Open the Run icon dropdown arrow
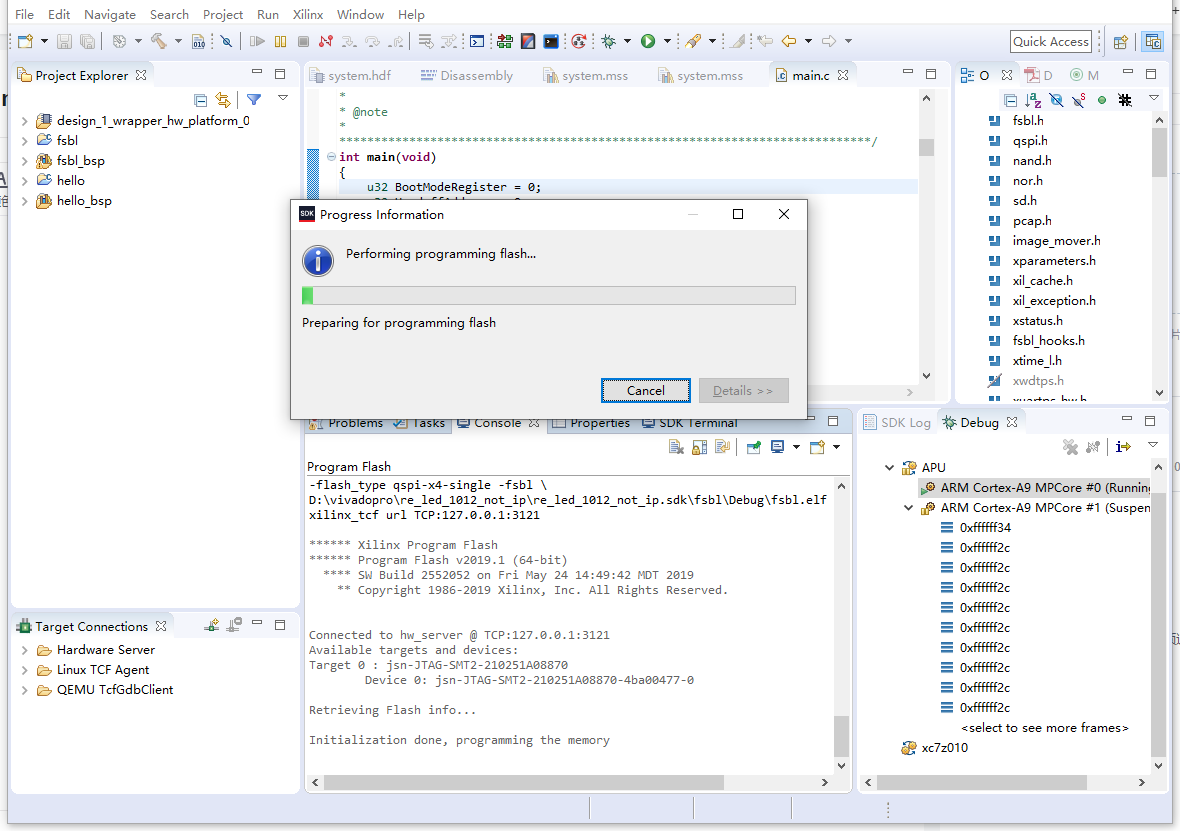1180x831 pixels. 667,41
